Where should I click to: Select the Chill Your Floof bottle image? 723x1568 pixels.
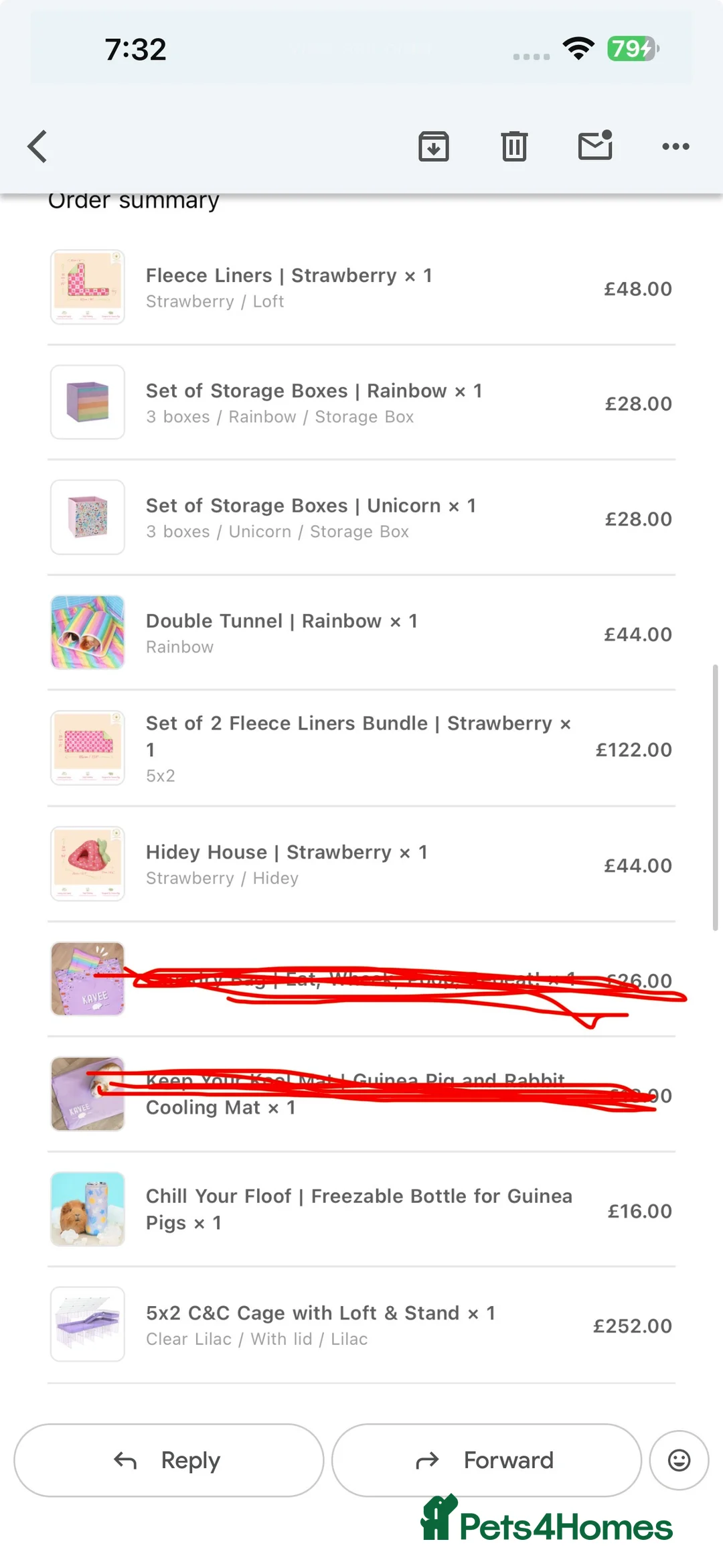pyautogui.click(x=88, y=1209)
